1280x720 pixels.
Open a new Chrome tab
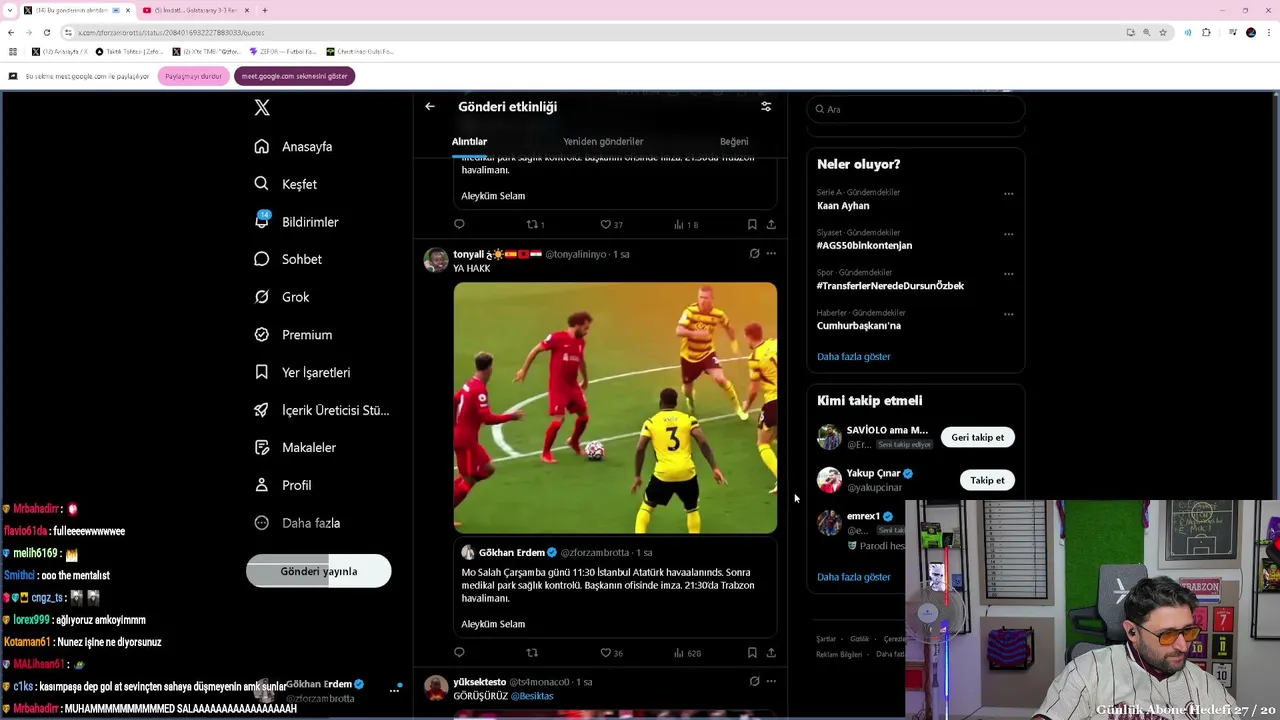(x=264, y=10)
